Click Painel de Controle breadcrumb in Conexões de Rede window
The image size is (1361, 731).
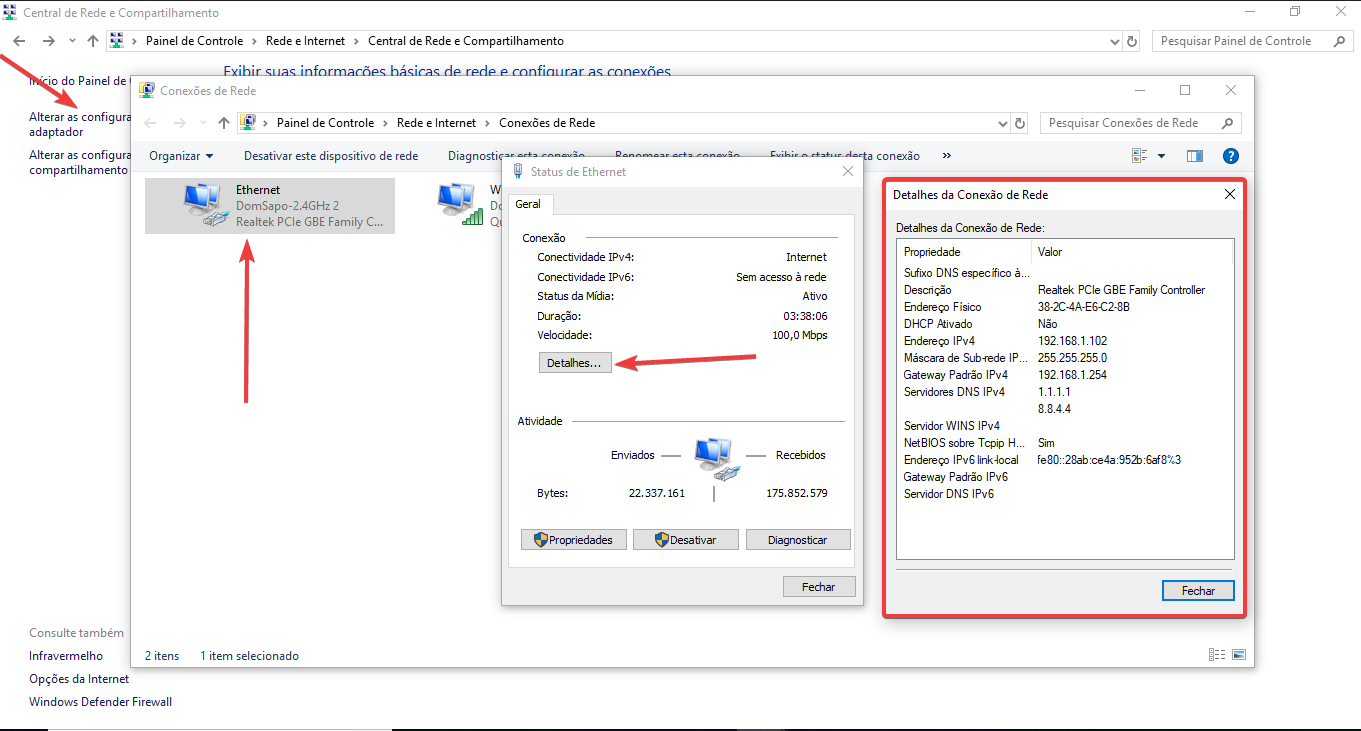click(x=325, y=123)
